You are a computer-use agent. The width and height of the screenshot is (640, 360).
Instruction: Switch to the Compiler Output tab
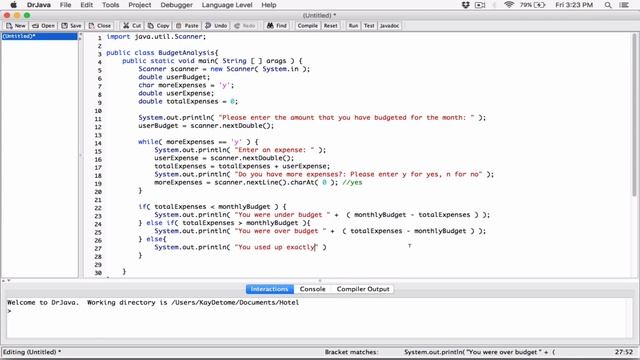(363, 289)
